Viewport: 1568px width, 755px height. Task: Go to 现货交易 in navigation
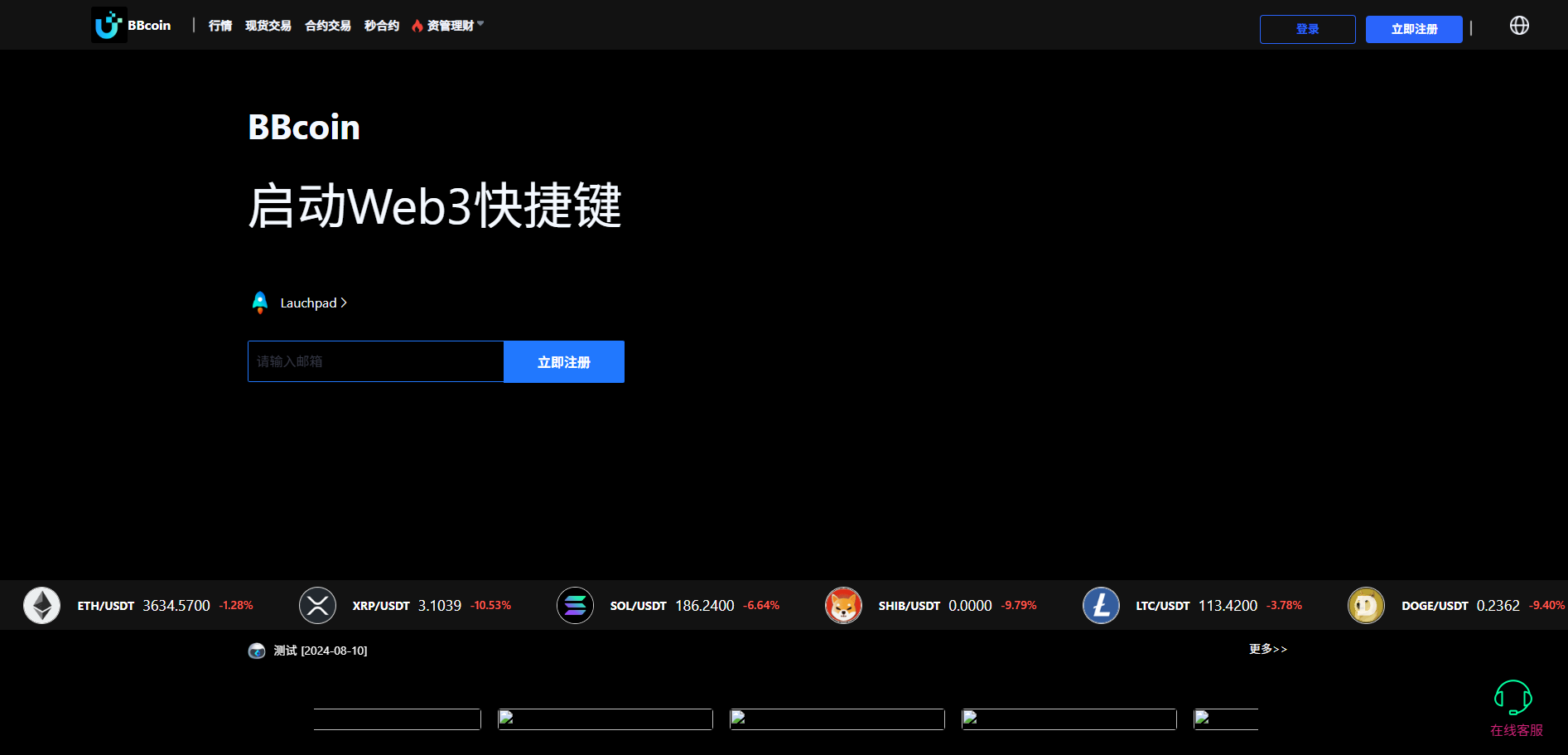coord(268,26)
